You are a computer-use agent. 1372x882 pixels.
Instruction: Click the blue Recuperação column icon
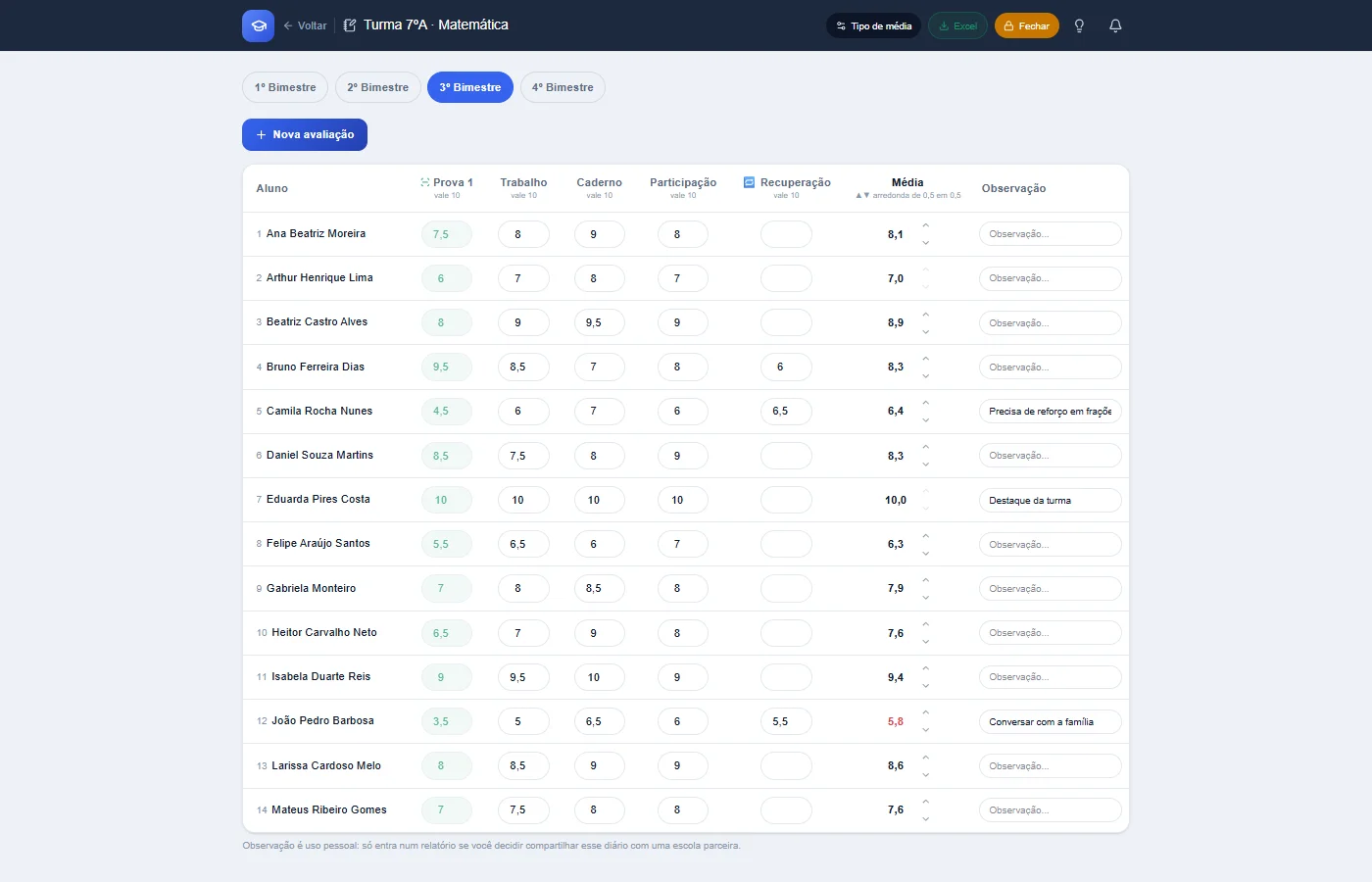750,182
